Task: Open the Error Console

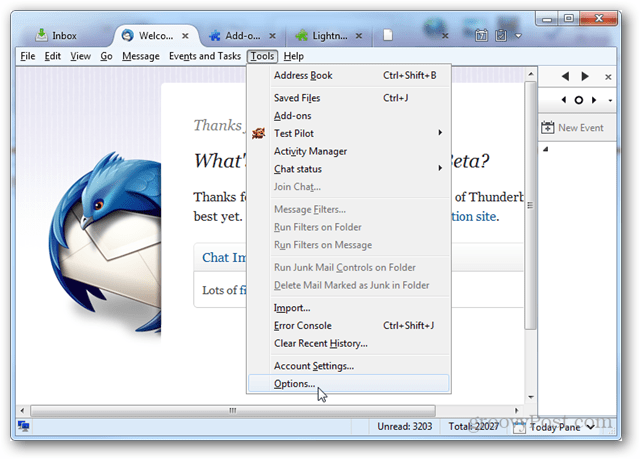Action: tap(349, 326)
